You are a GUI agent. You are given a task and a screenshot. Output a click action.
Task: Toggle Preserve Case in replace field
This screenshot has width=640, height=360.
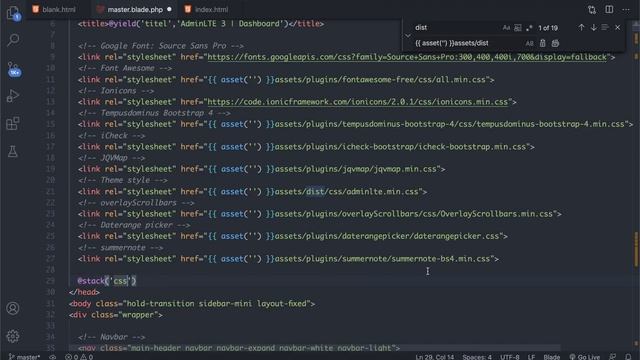tap(529, 43)
